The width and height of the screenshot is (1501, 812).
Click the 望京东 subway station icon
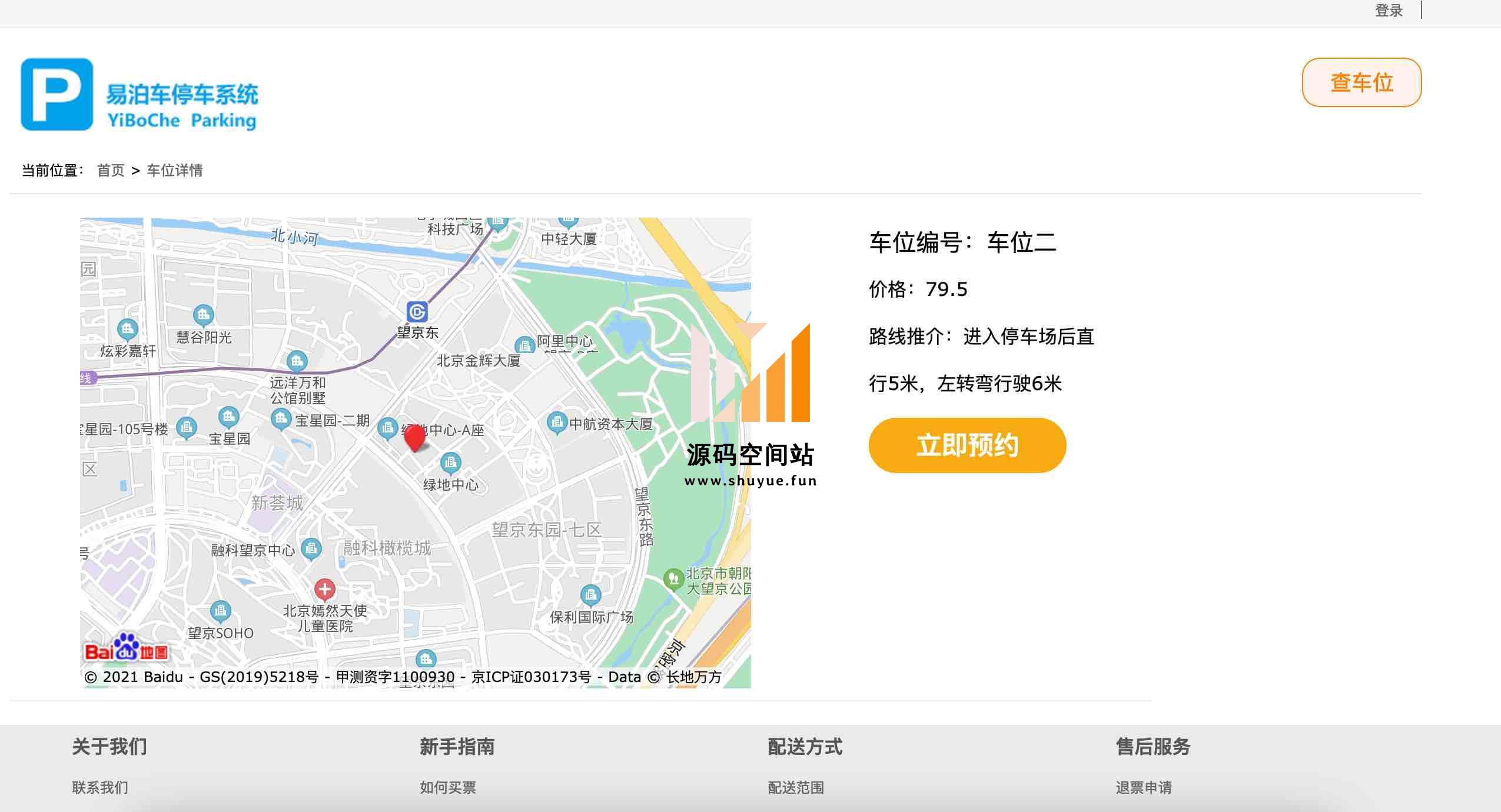tap(417, 312)
